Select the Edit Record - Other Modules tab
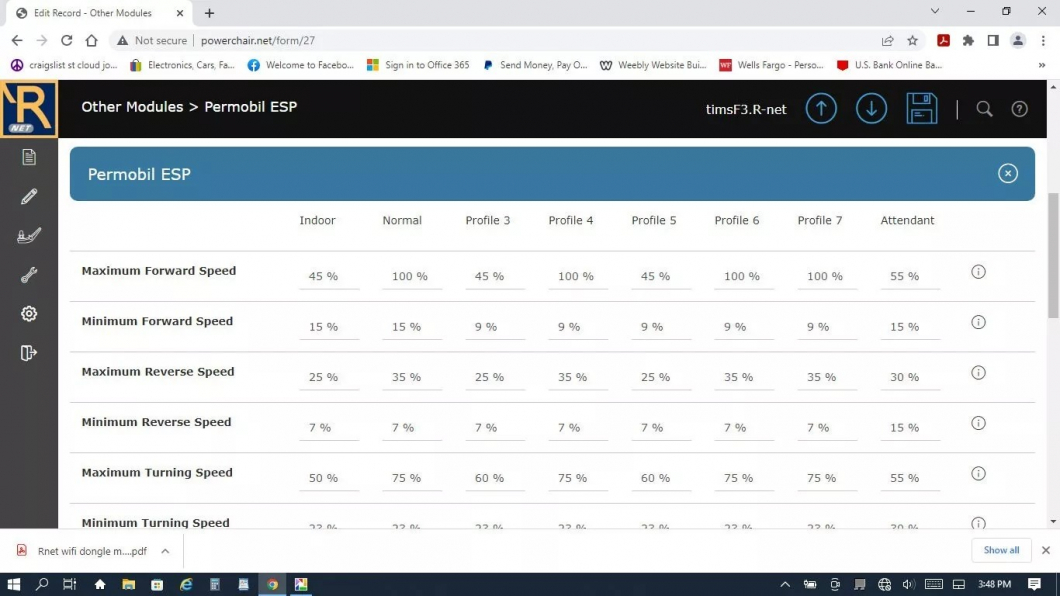The image size is (1060, 596). tap(99, 13)
